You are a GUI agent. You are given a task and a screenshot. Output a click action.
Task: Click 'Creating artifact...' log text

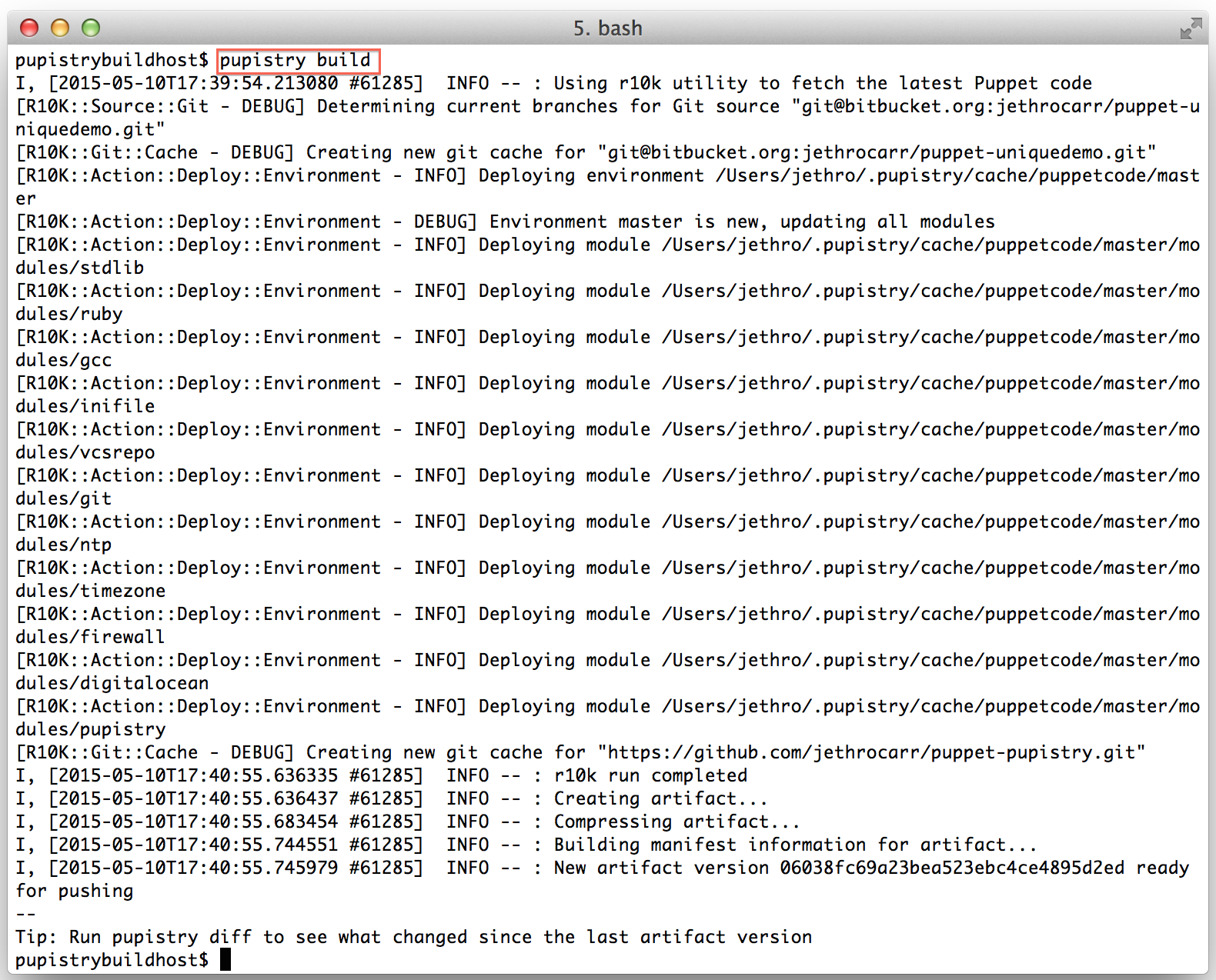660,798
